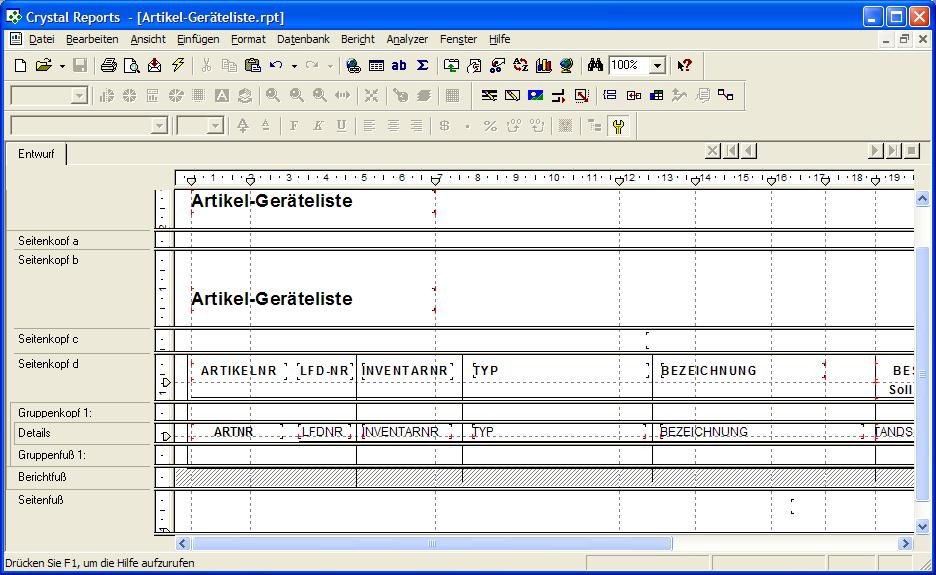This screenshot has height=575, width=936.
Task: Open the zoom 100% dropdown arrow
Action: [657, 65]
